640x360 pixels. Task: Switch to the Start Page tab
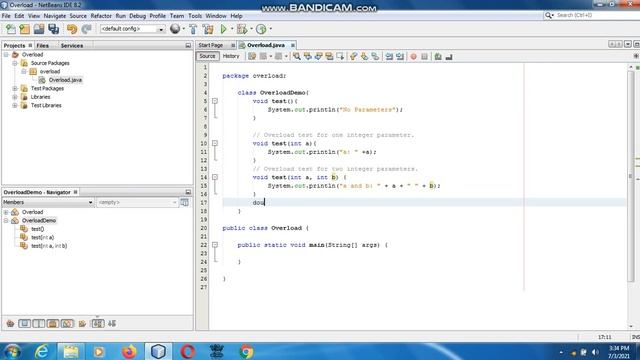coord(211,45)
